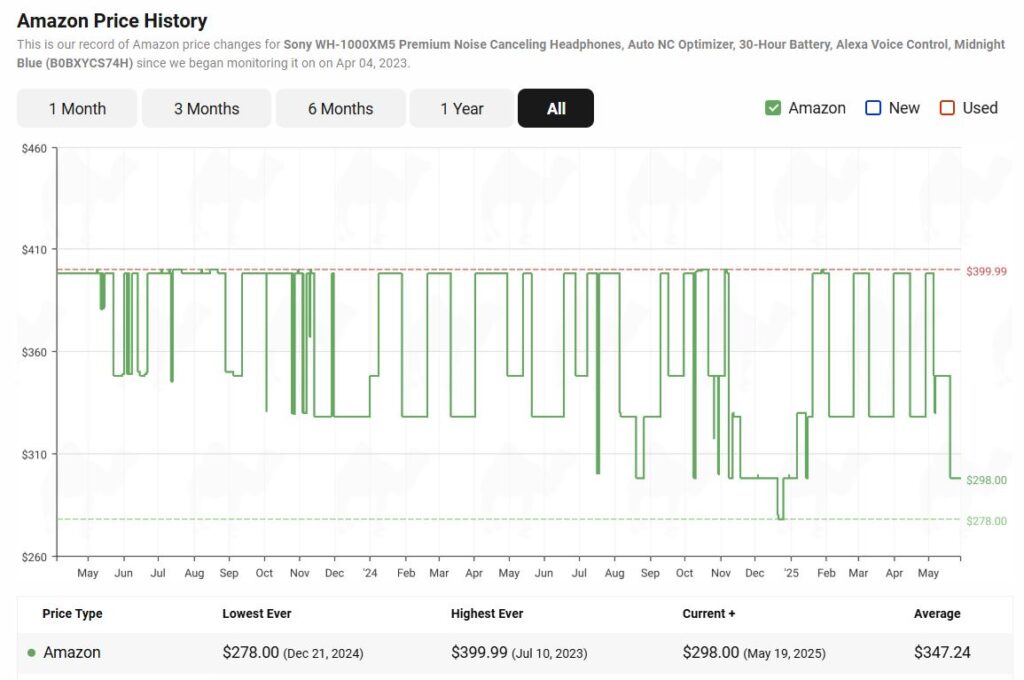1024x680 pixels.
Task: Enable the New price checkbox
Action: coord(872,108)
